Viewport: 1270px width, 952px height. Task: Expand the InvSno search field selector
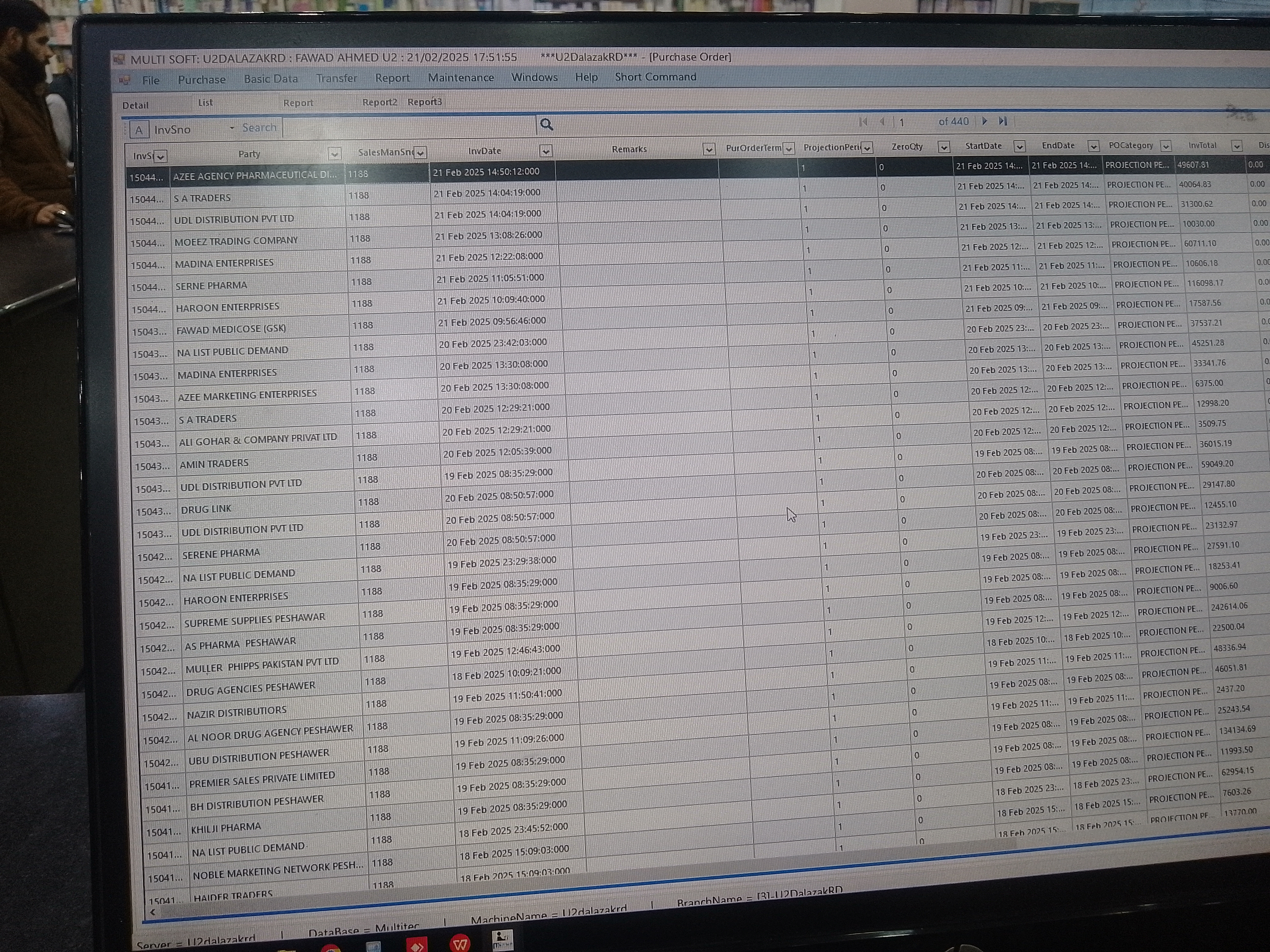tap(232, 128)
